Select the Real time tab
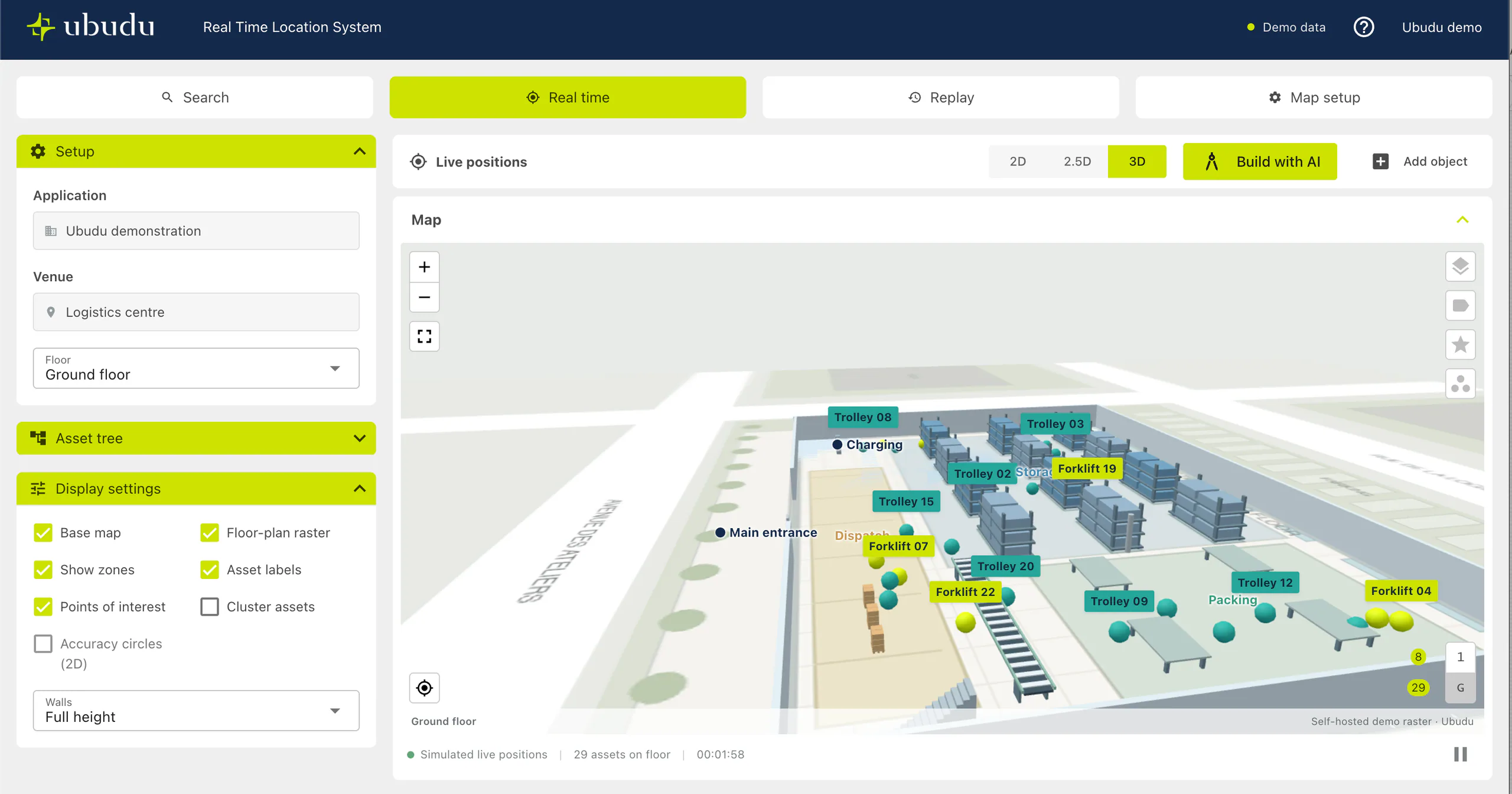Image resolution: width=1512 pixels, height=794 pixels. tap(568, 97)
